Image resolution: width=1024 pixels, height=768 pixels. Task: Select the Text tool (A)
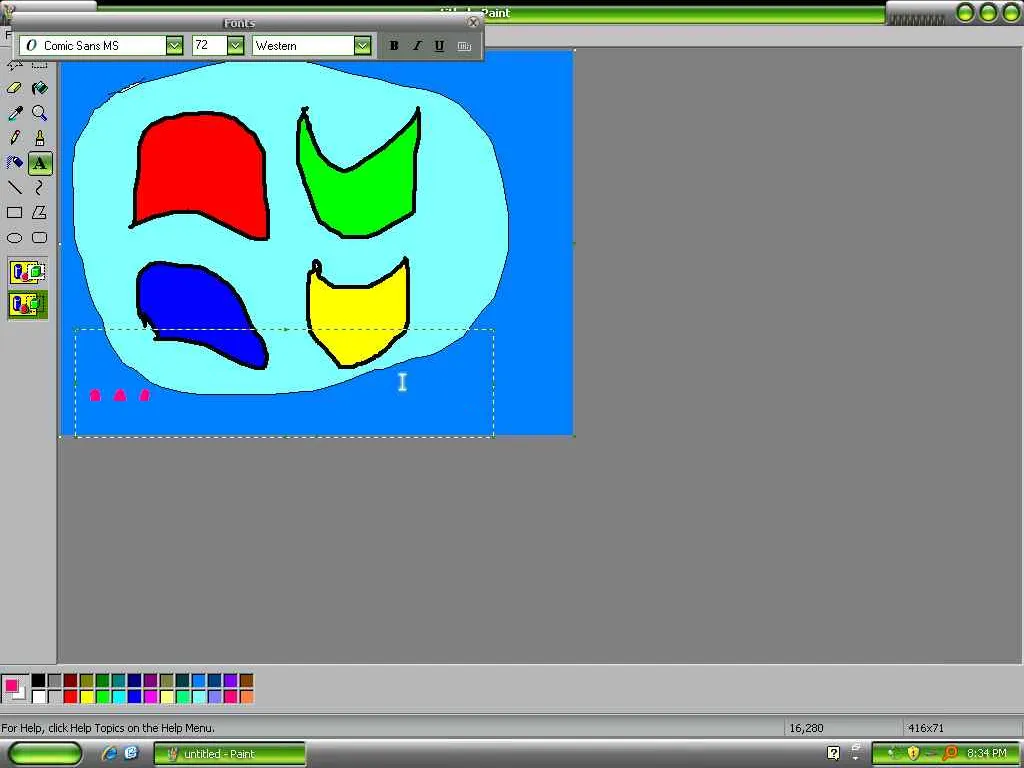(40, 163)
